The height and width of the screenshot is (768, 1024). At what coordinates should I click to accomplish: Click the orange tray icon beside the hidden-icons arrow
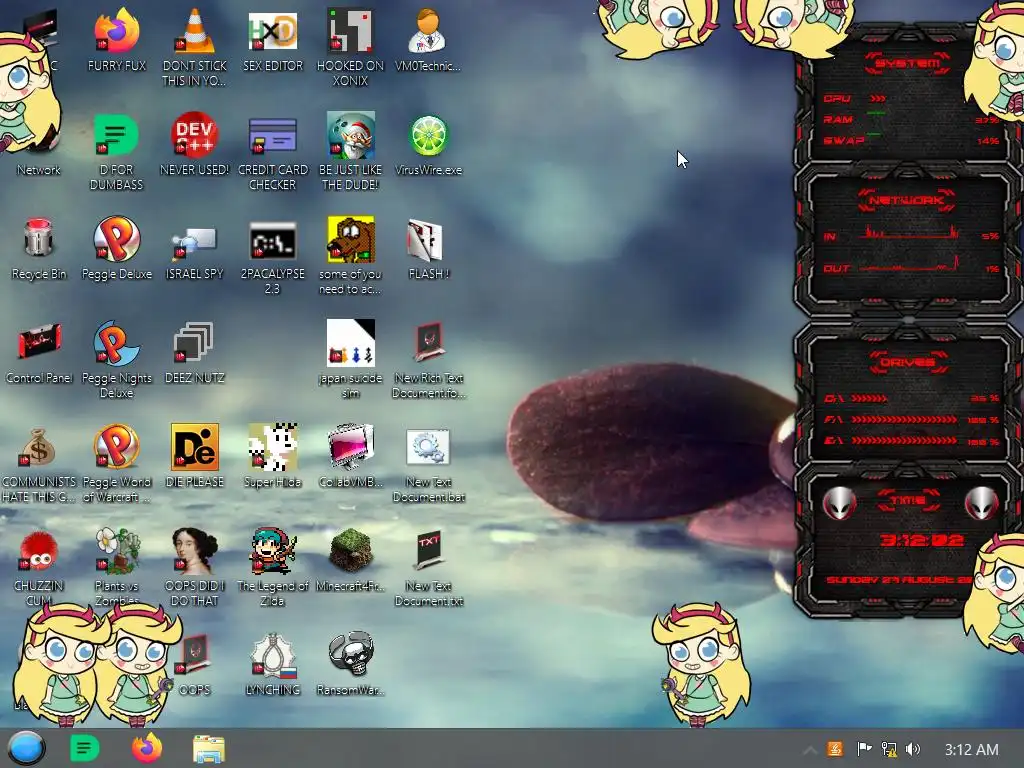(835, 749)
